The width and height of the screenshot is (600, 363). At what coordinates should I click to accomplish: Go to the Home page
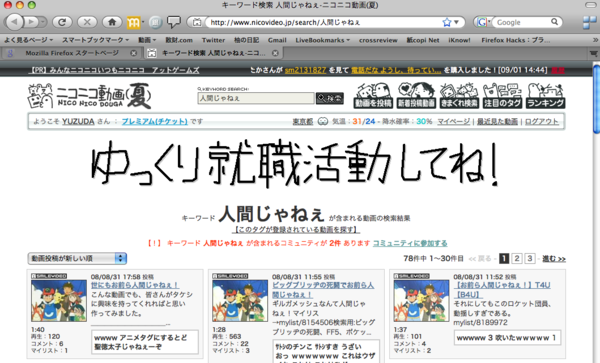pyautogui.click(x=112, y=22)
